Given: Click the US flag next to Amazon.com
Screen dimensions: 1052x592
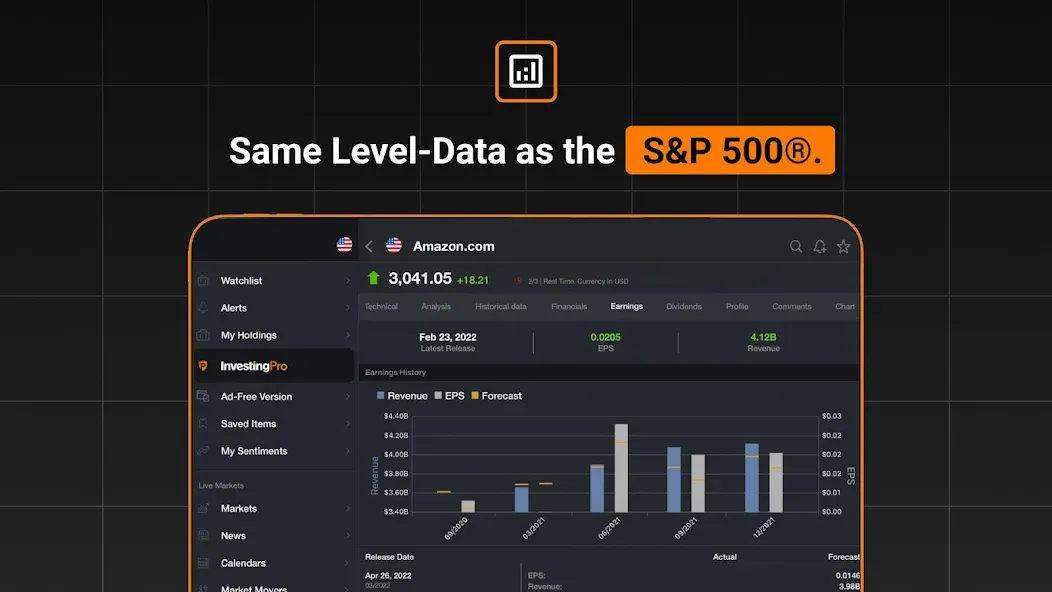Looking at the screenshot, I should coord(394,245).
